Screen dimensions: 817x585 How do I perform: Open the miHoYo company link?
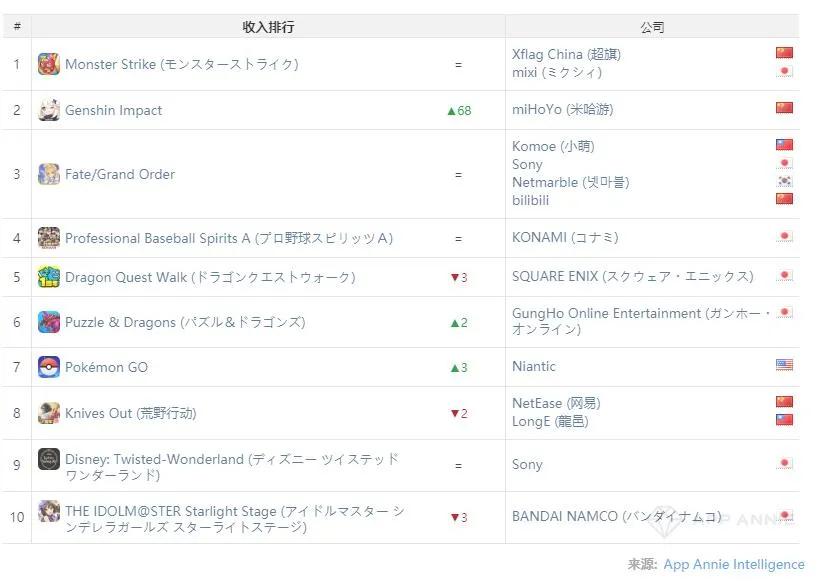coord(562,109)
